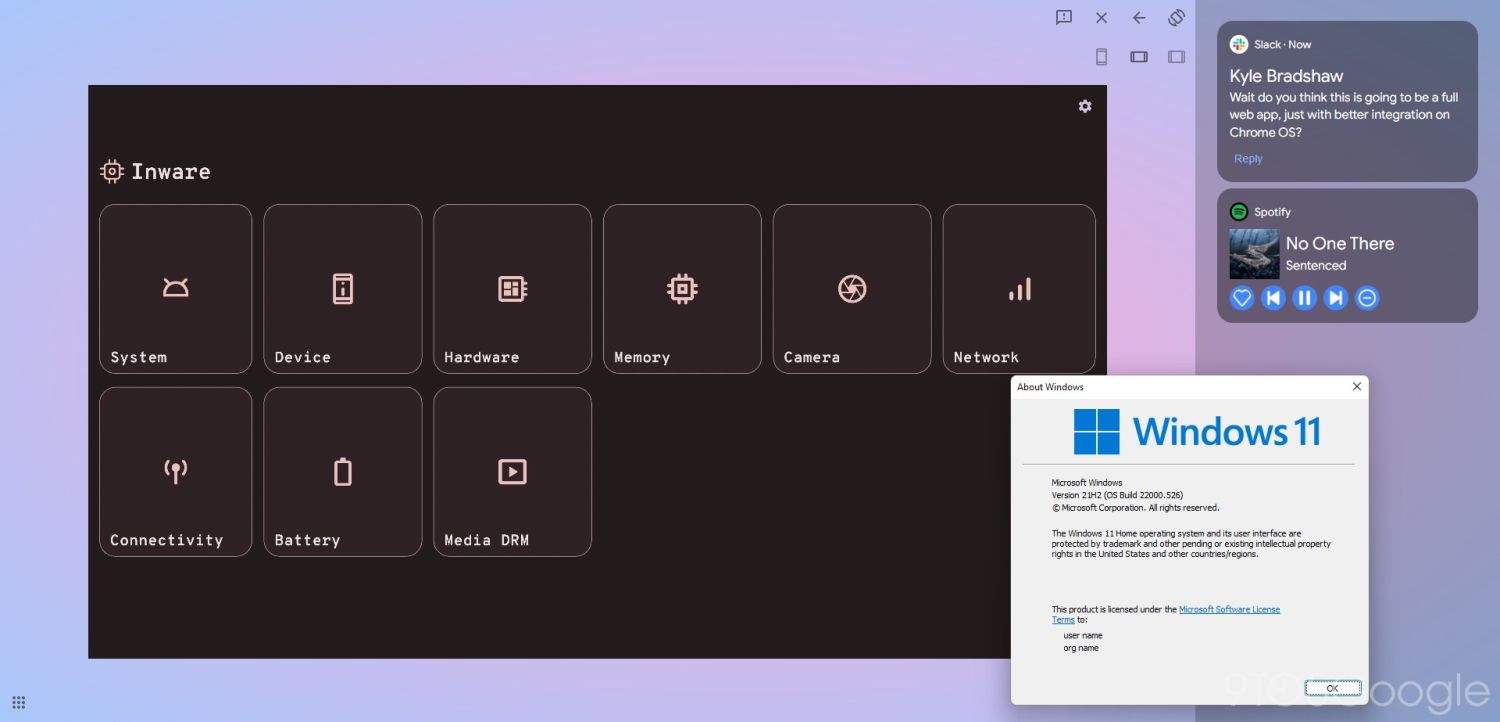
Task: Open the Hardware info tile
Action: click(x=512, y=289)
